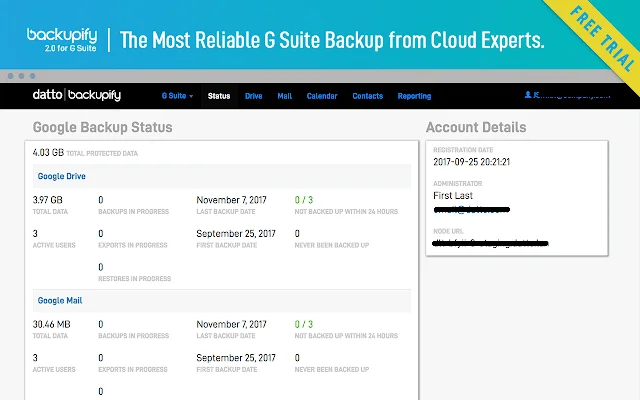Click Google Drive November 7, 2017 last backup date

(x=231, y=200)
